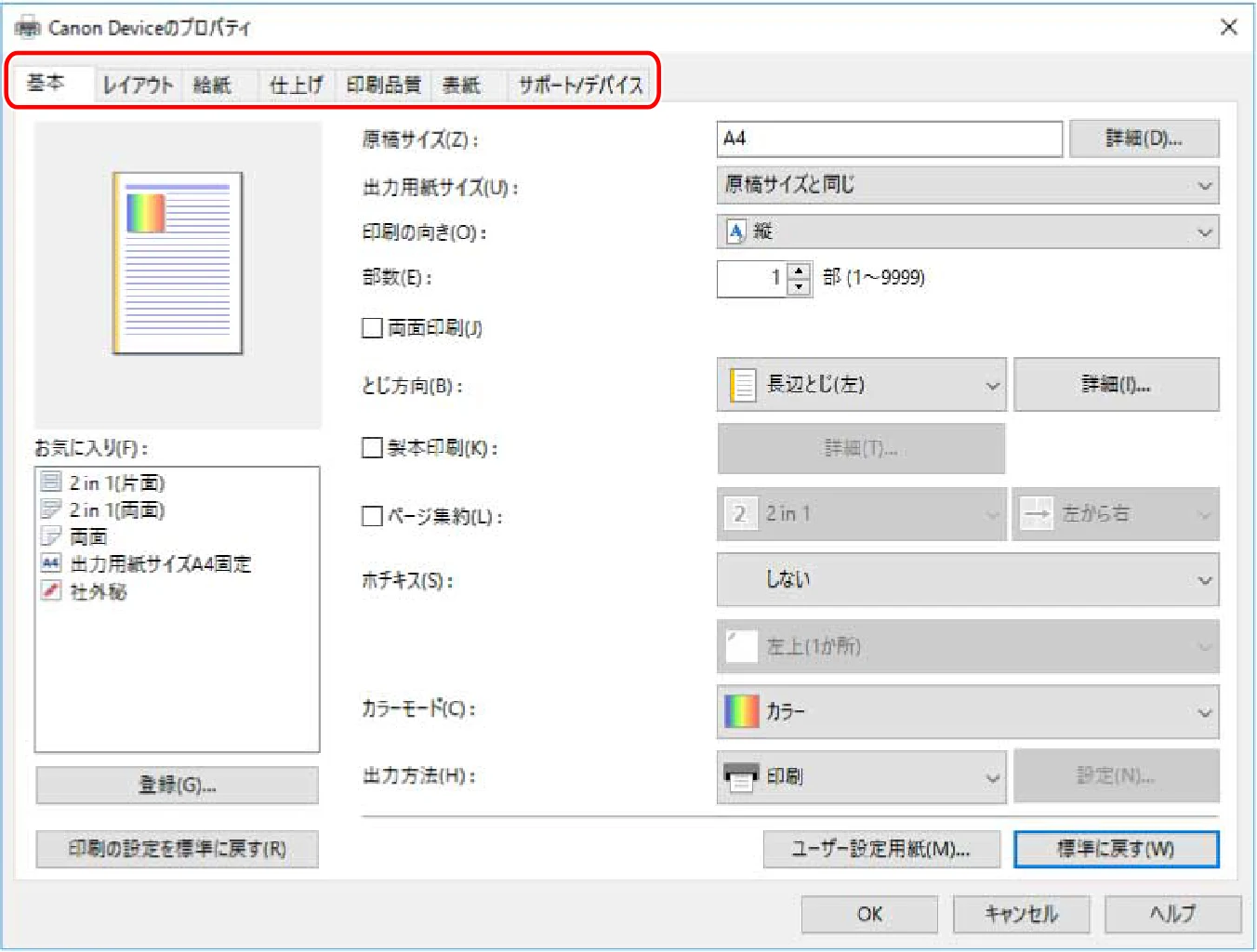The height and width of the screenshot is (952, 1257).
Task: Open the 出力方法 dropdown arrow
Action: (992, 777)
